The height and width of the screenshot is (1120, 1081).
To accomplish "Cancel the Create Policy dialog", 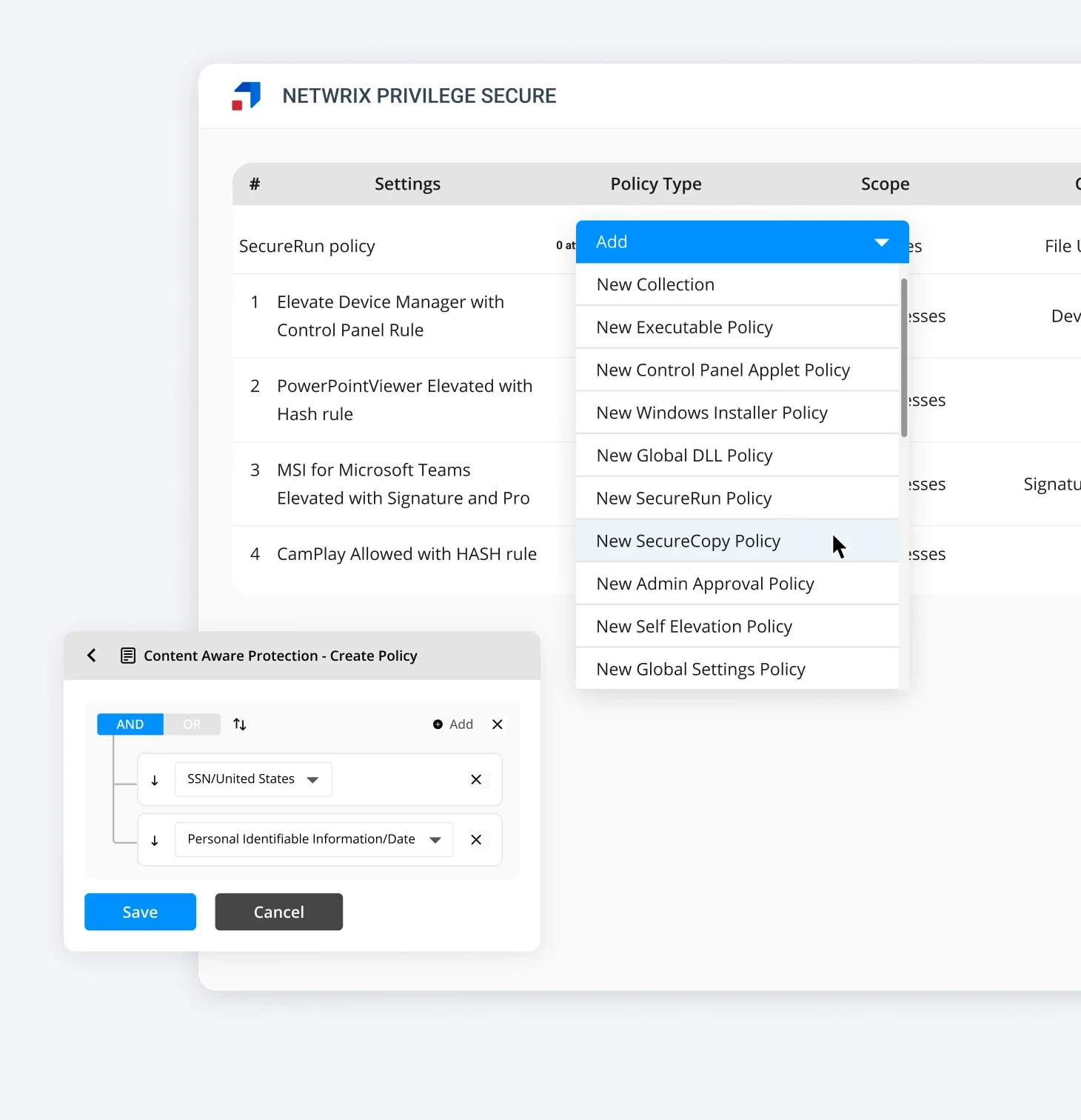I will tap(279, 912).
